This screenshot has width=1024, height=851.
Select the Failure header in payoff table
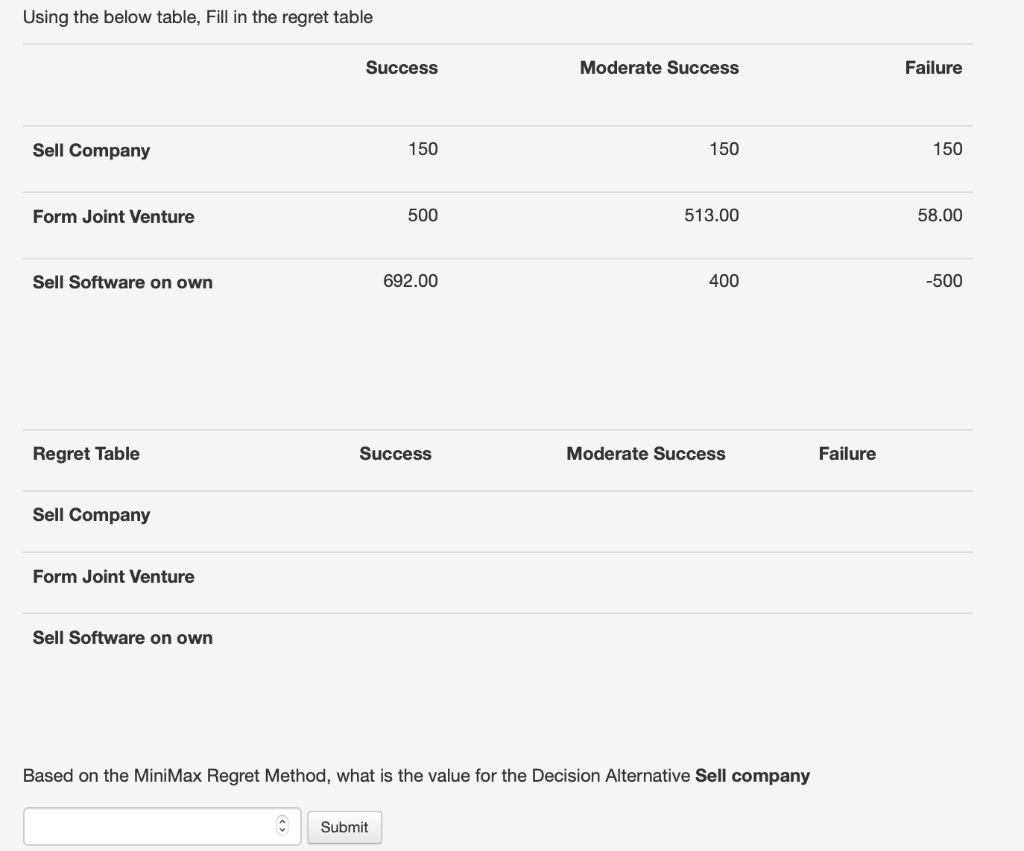point(933,68)
